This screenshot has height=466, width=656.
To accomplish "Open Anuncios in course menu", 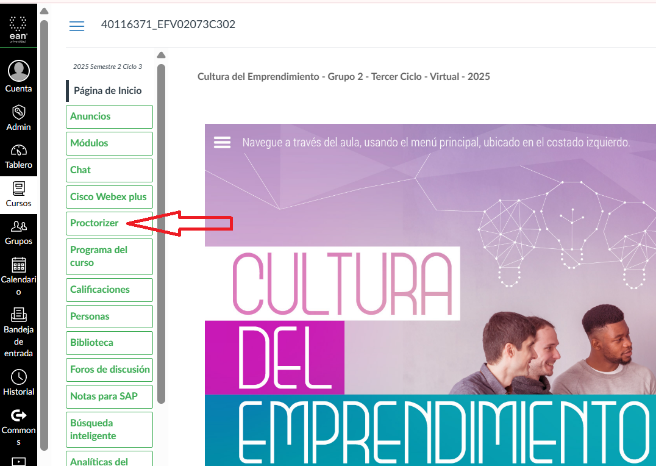I will (109, 117).
